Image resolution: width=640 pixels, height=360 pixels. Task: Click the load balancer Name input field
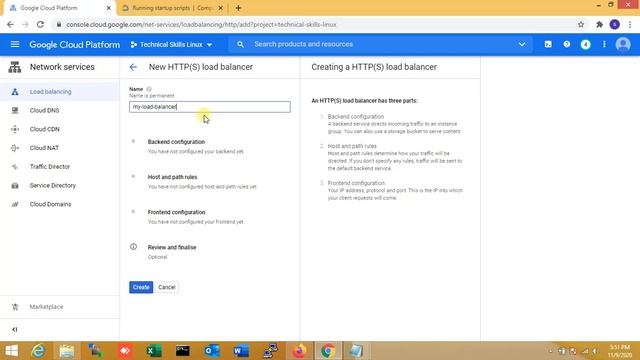tap(210, 107)
